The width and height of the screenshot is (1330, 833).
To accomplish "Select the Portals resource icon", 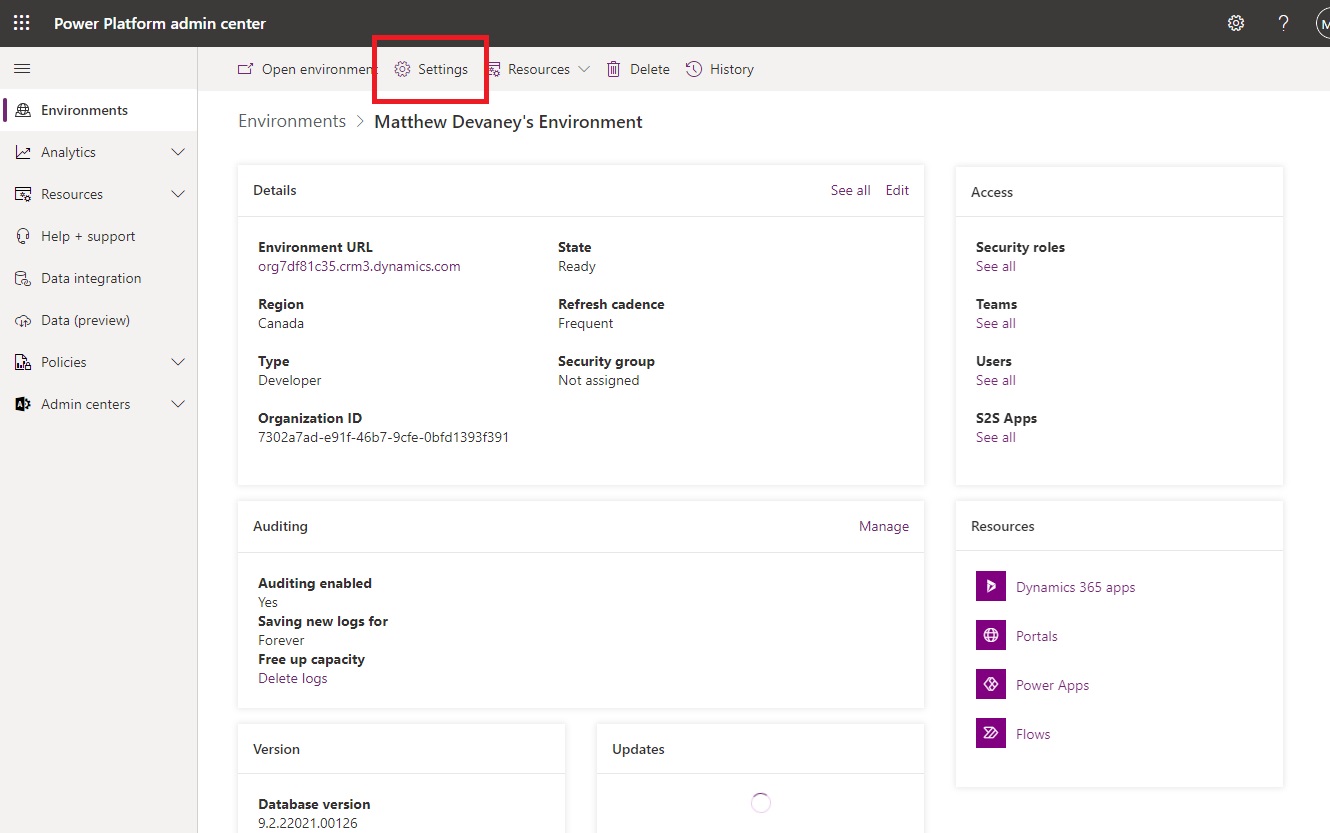I will tap(990, 635).
